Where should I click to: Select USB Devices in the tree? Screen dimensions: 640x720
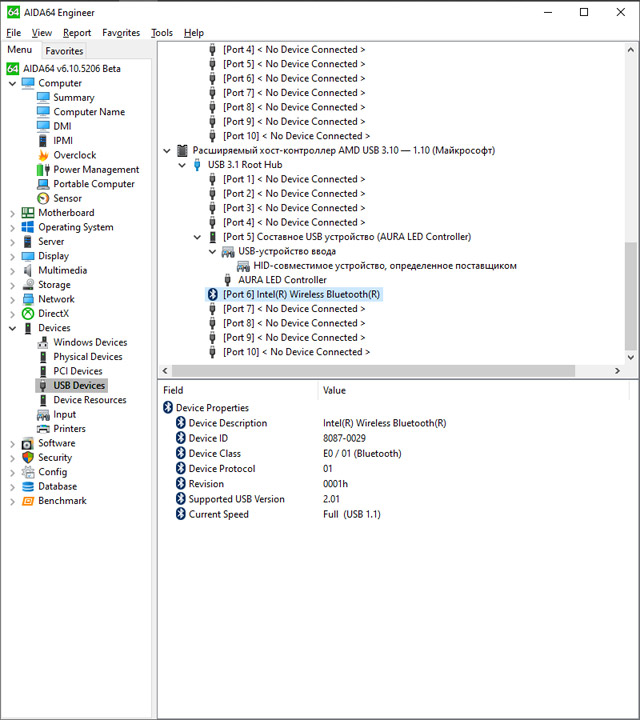pos(79,386)
